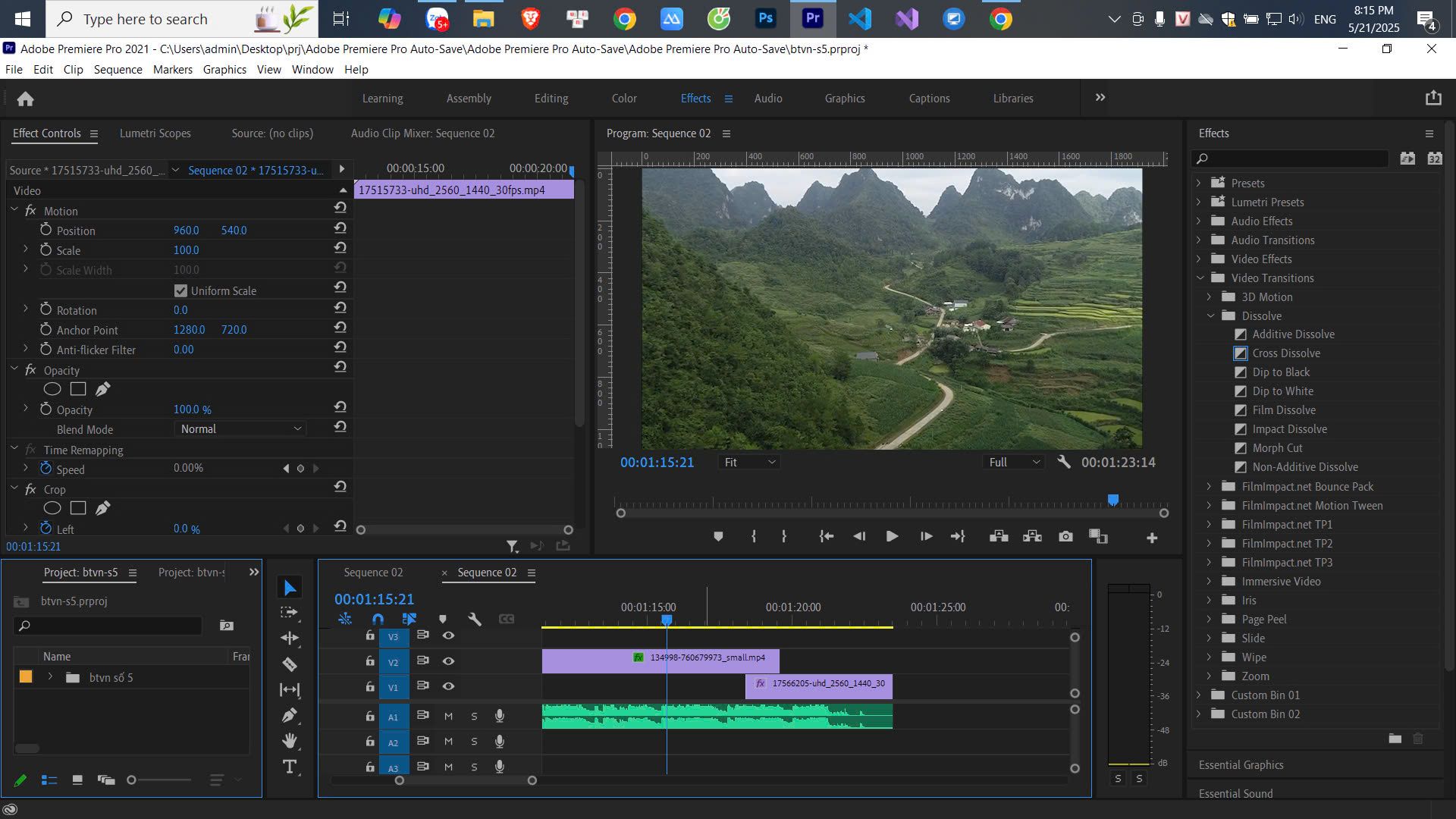Open the Fit zoom level dropdown

coord(749,462)
